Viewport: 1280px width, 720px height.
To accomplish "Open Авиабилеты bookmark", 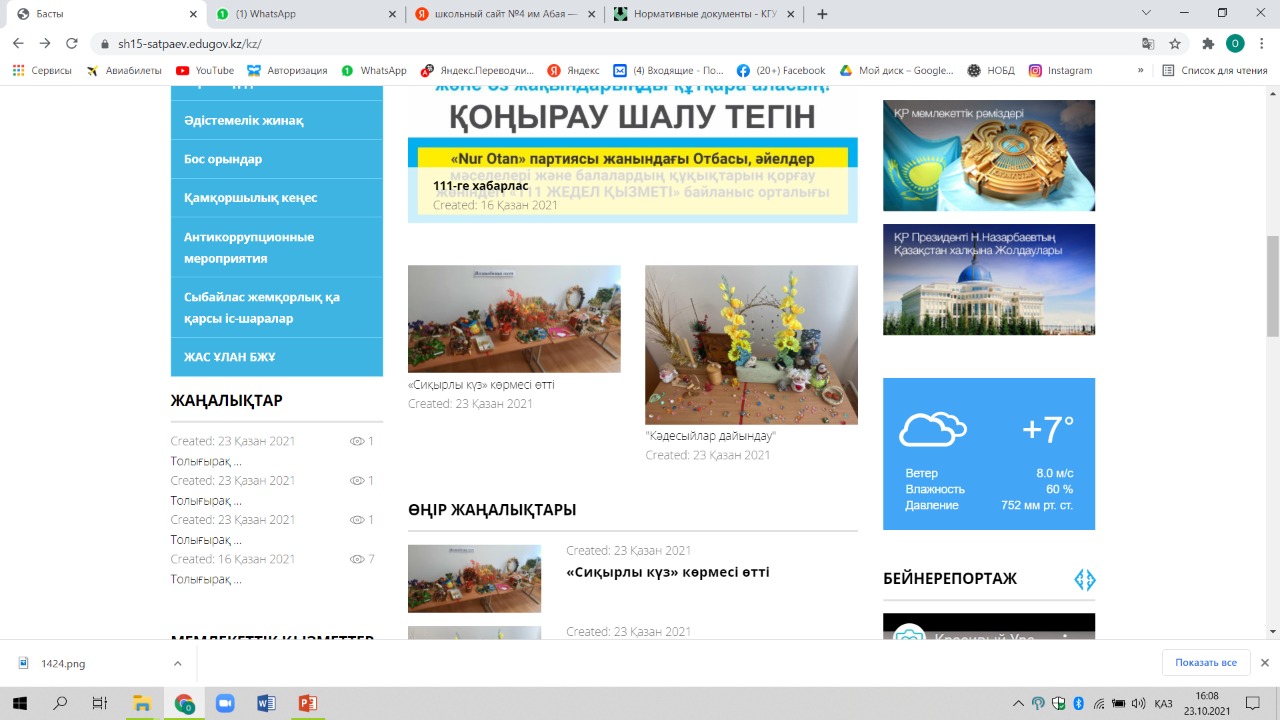I will point(124,71).
